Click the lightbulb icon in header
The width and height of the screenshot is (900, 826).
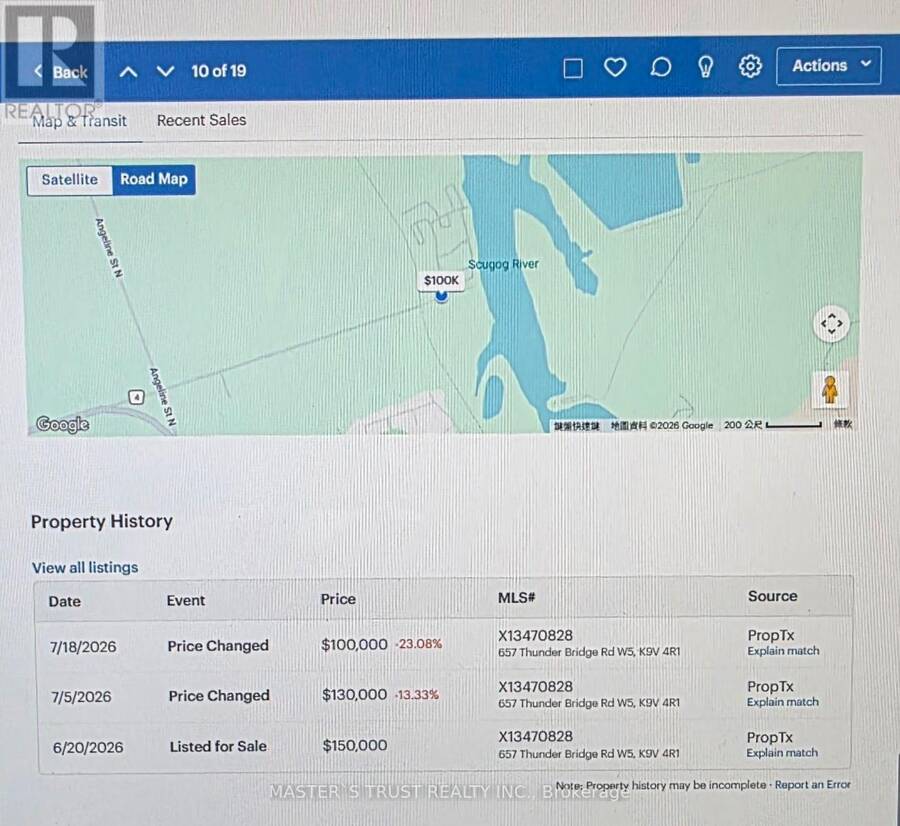point(705,67)
